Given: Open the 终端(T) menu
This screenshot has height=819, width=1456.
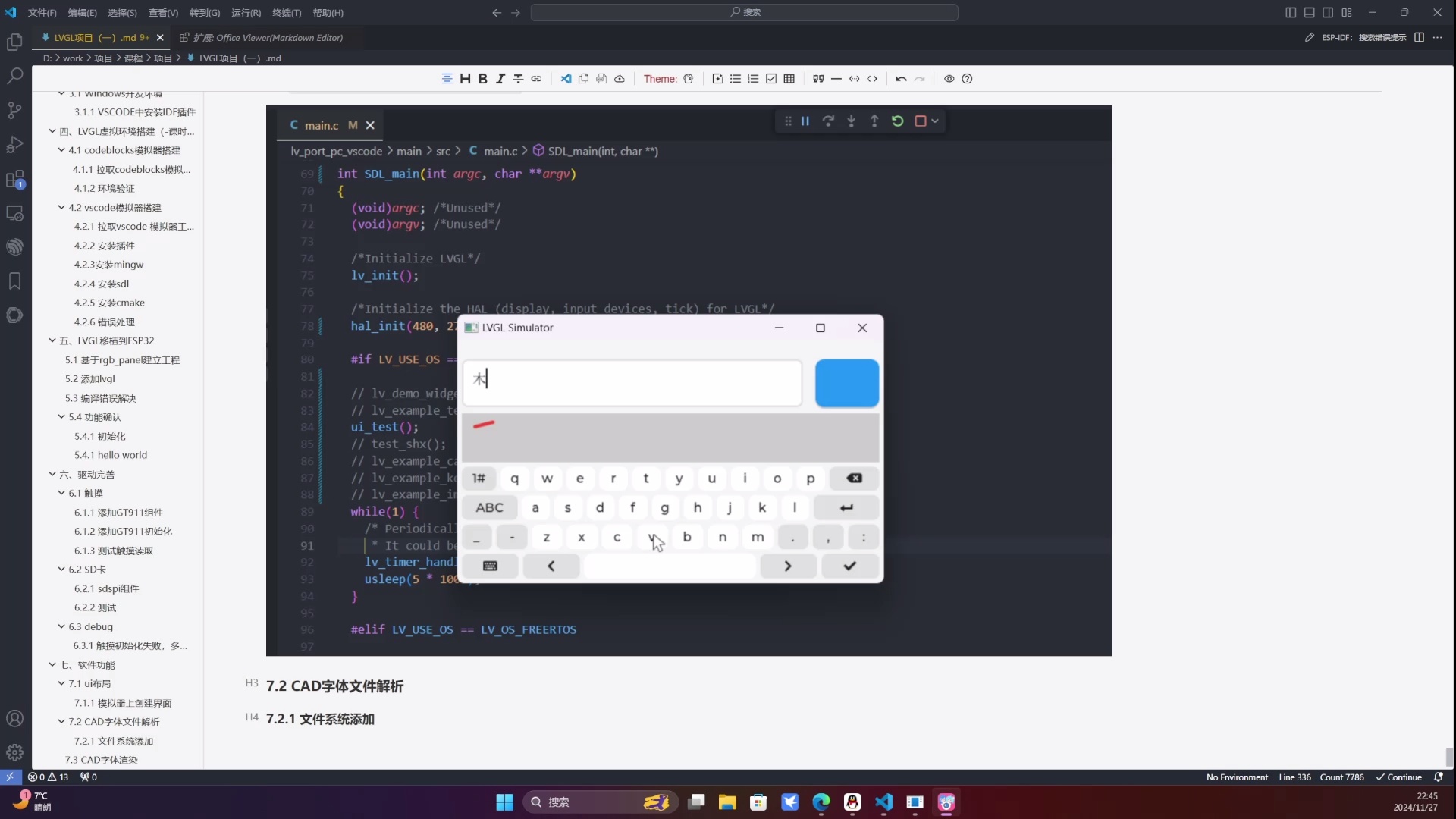Looking at the screenshot, I should click(x=286, y=12).
